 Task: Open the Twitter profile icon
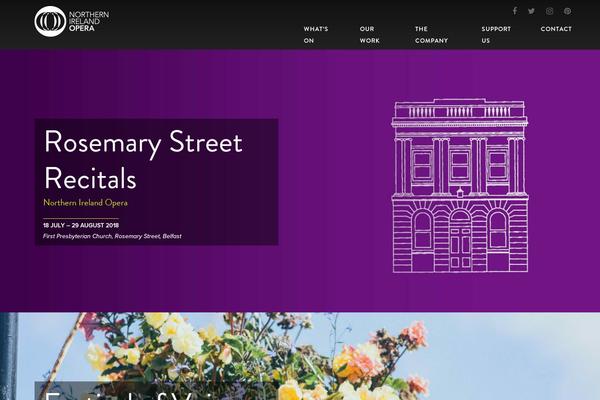pos(531,11)
